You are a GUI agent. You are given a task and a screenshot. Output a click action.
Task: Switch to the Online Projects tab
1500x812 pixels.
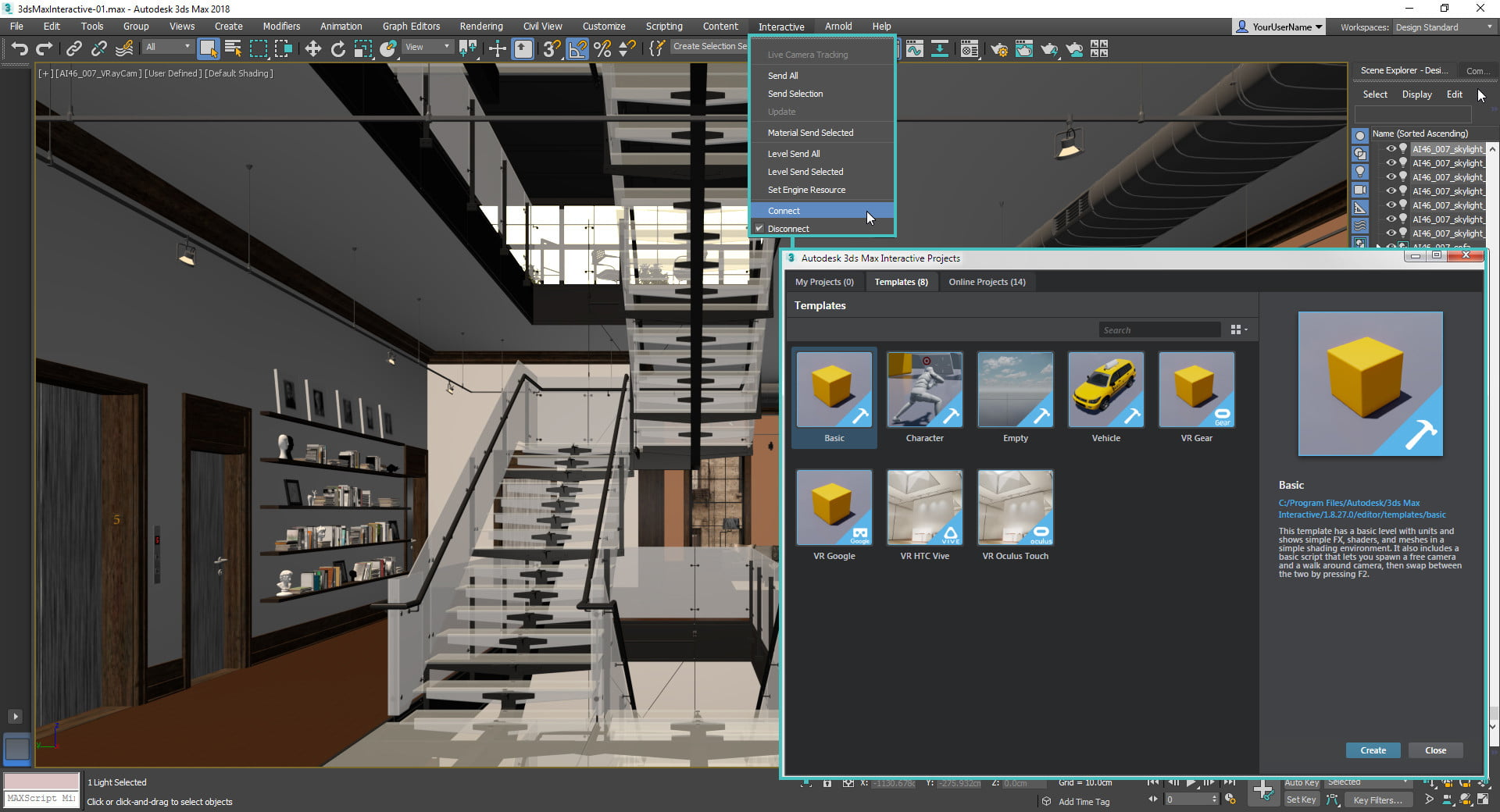pyautogui.click(x=987, y=282)
